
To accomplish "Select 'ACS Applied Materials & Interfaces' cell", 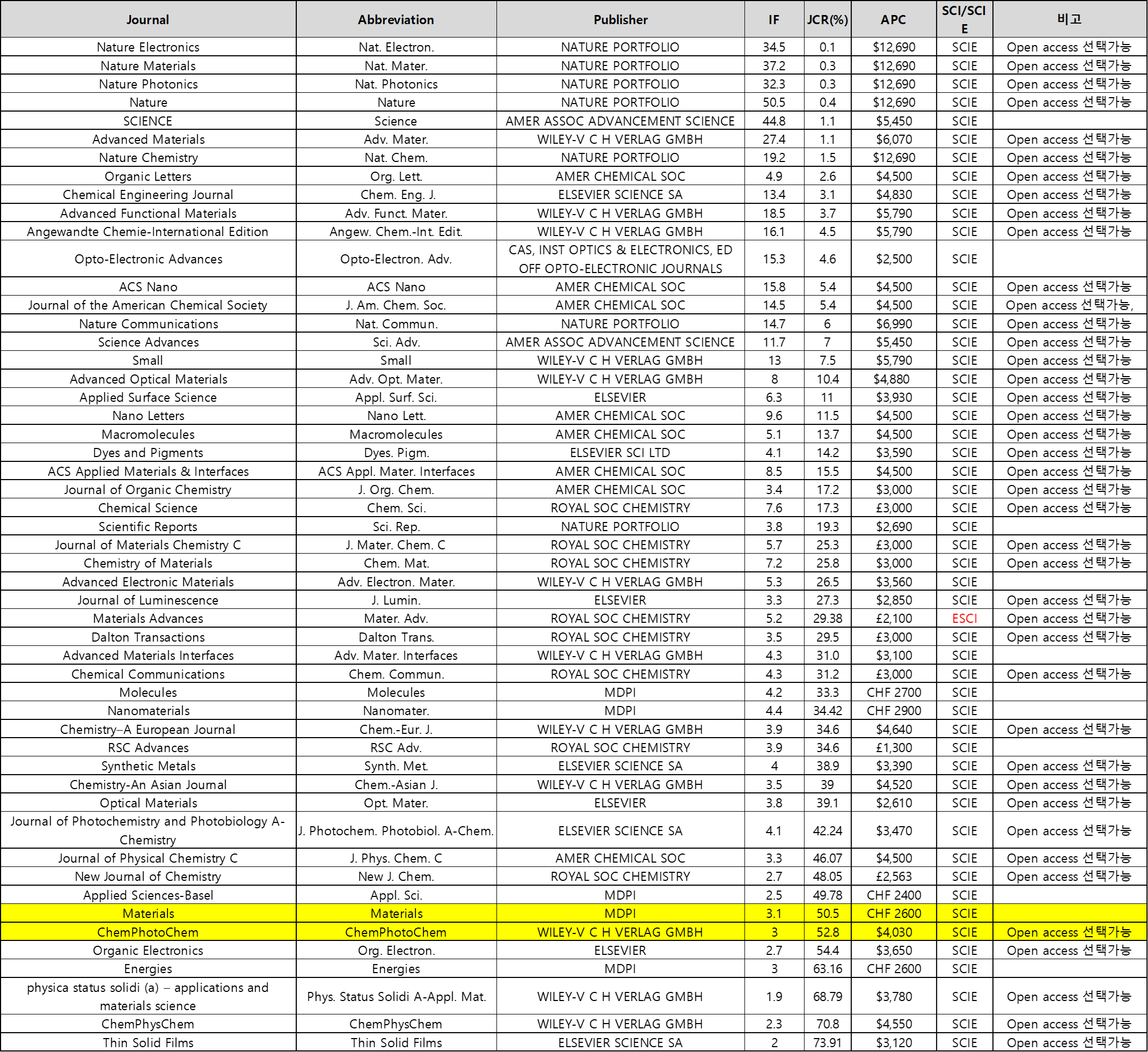I will coord(148,472).
